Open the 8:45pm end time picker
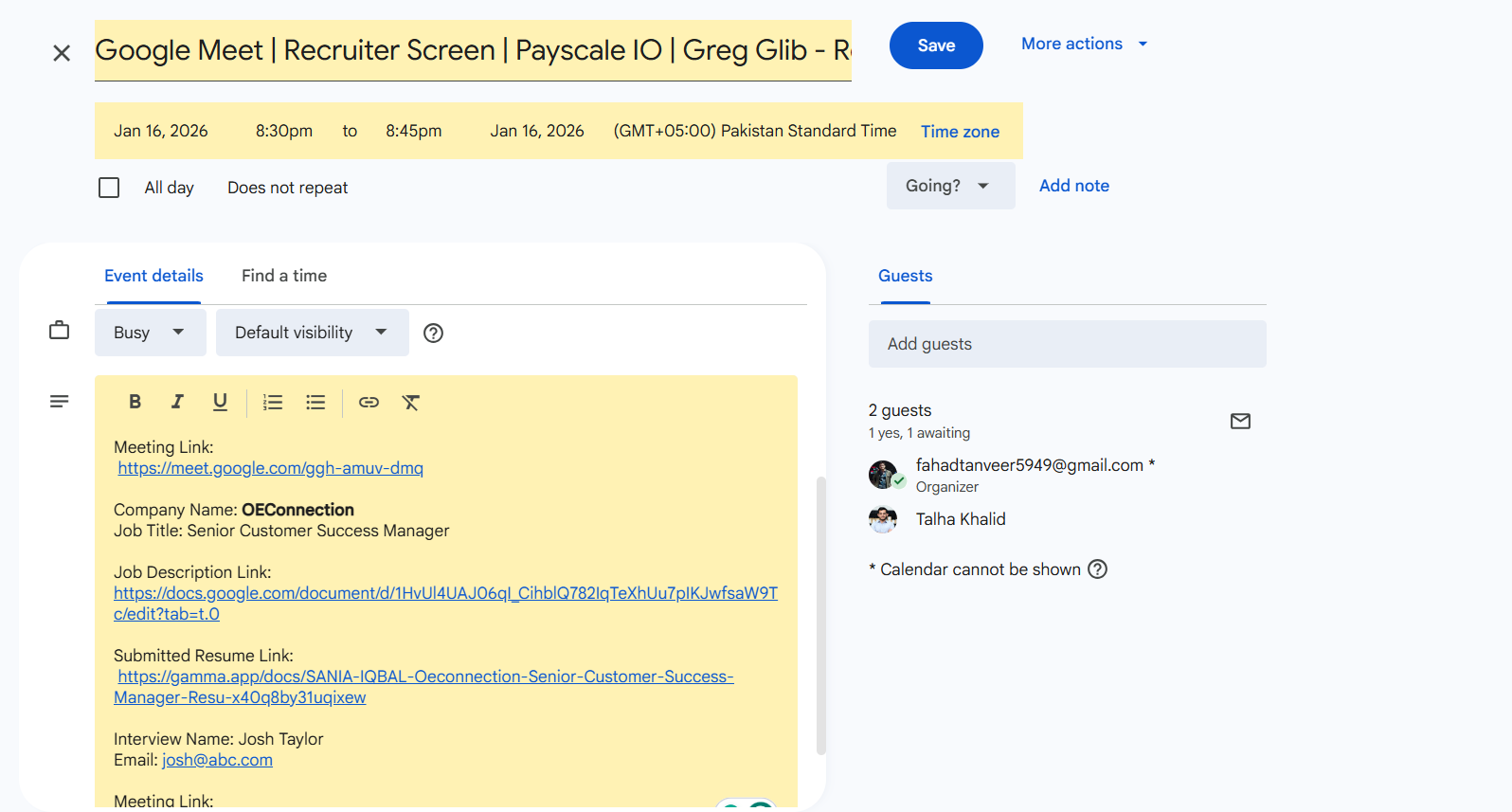Viewport: 1512px width, 812px height. coord(414,131)
